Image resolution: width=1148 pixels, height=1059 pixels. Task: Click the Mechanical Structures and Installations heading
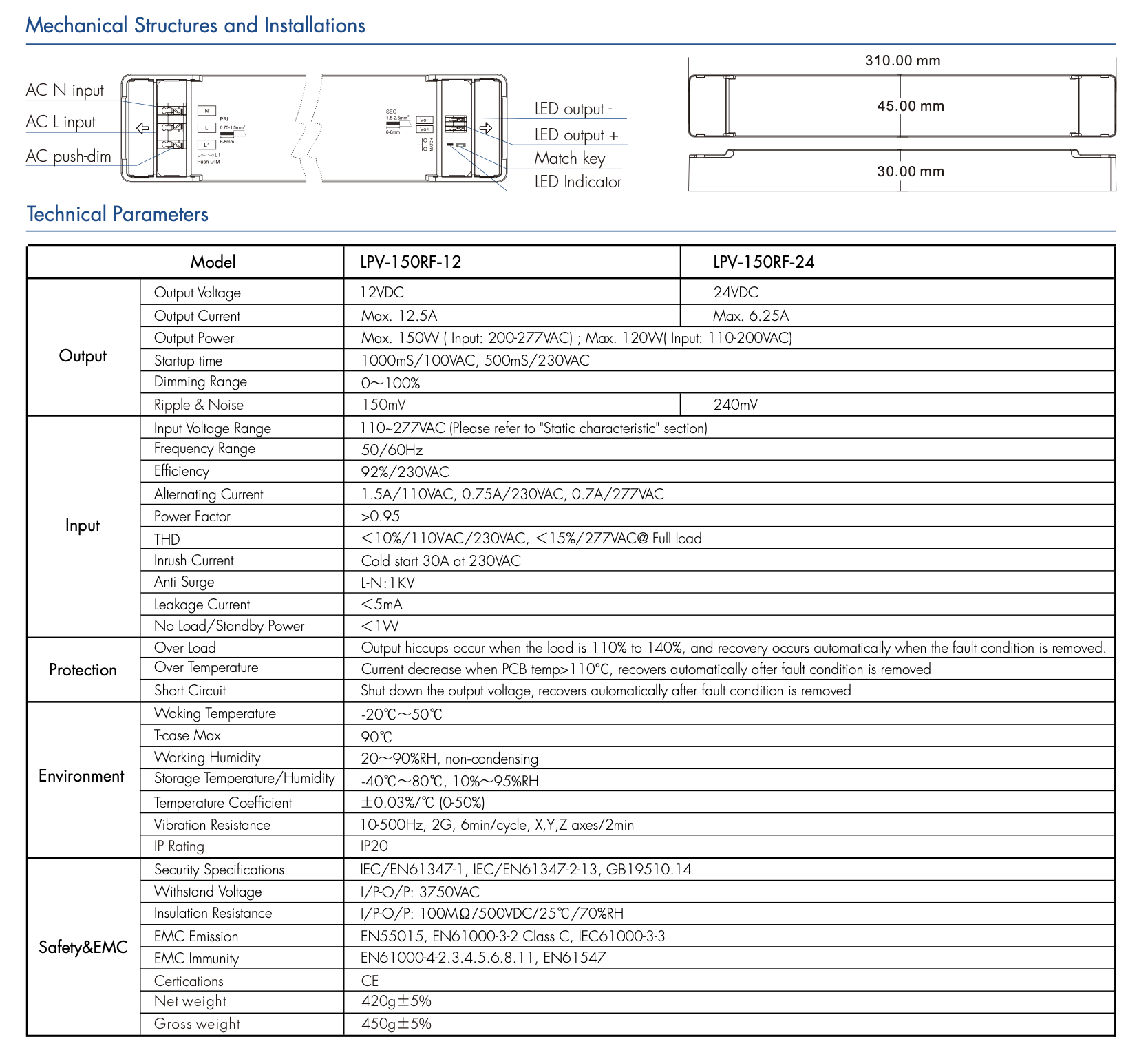(x=195, y=25)
